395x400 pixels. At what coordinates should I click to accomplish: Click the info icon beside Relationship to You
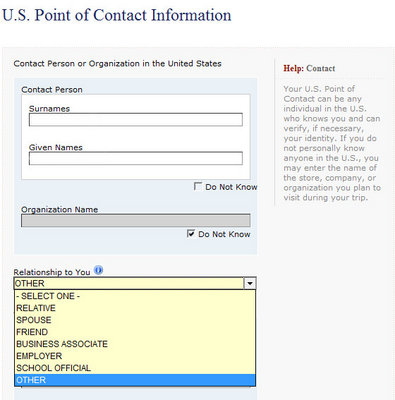pyautogui.click(x=98, y=270)
